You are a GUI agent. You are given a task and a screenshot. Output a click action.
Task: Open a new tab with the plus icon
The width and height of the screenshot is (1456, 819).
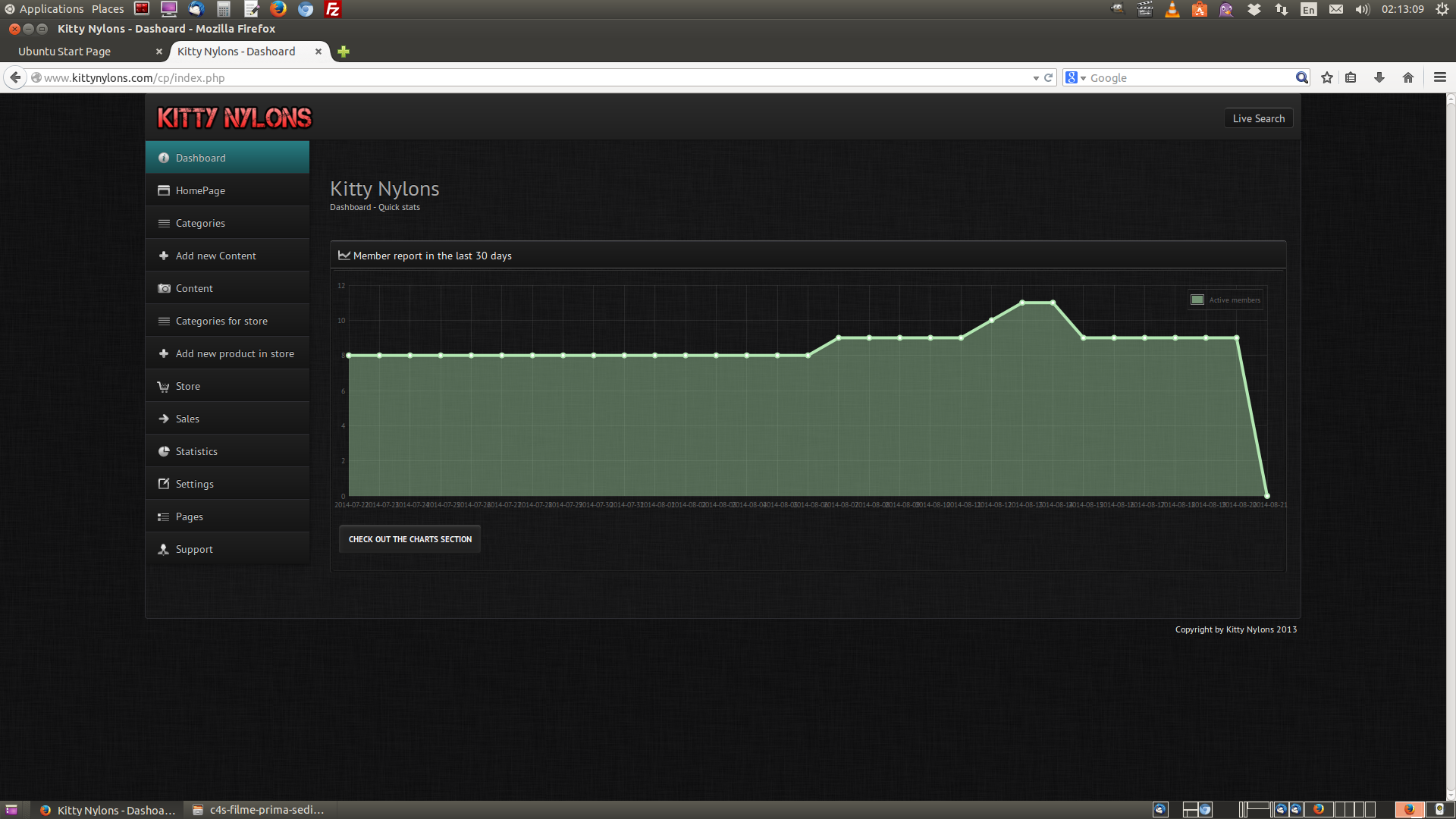[344, 52]
